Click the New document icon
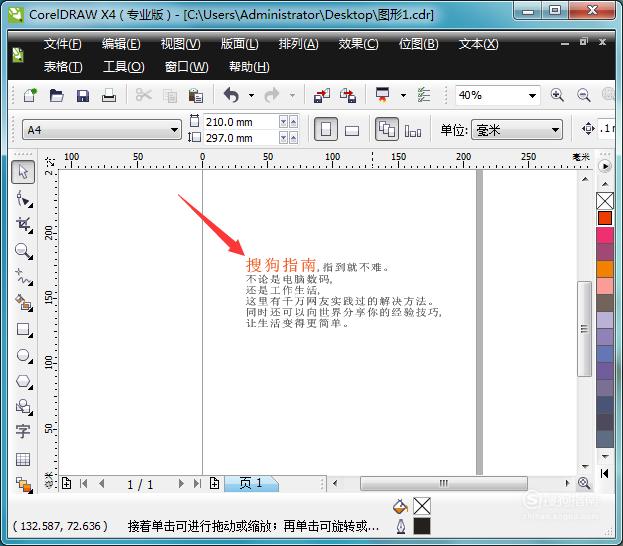 click(x=30, y=95)
